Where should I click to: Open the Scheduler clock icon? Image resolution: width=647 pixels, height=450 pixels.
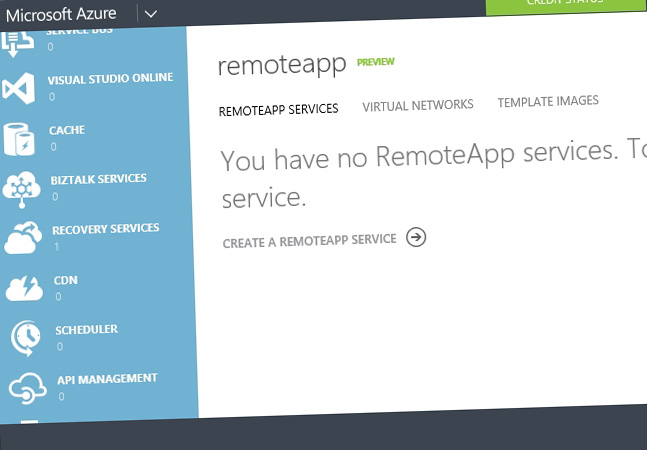[26, 338]
